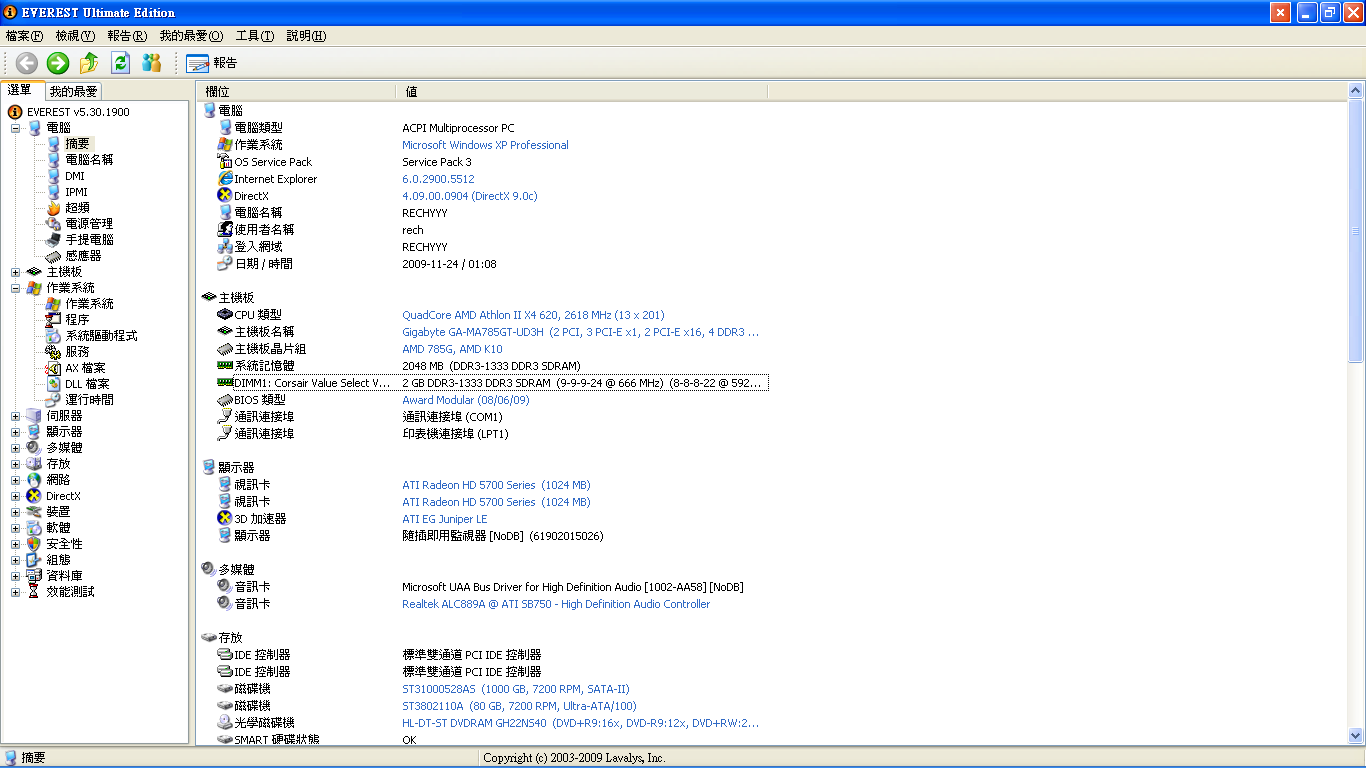Screen dimensions: 1366x768
Task: Expand the 顯示器 tree node
Action: point(16,432)
